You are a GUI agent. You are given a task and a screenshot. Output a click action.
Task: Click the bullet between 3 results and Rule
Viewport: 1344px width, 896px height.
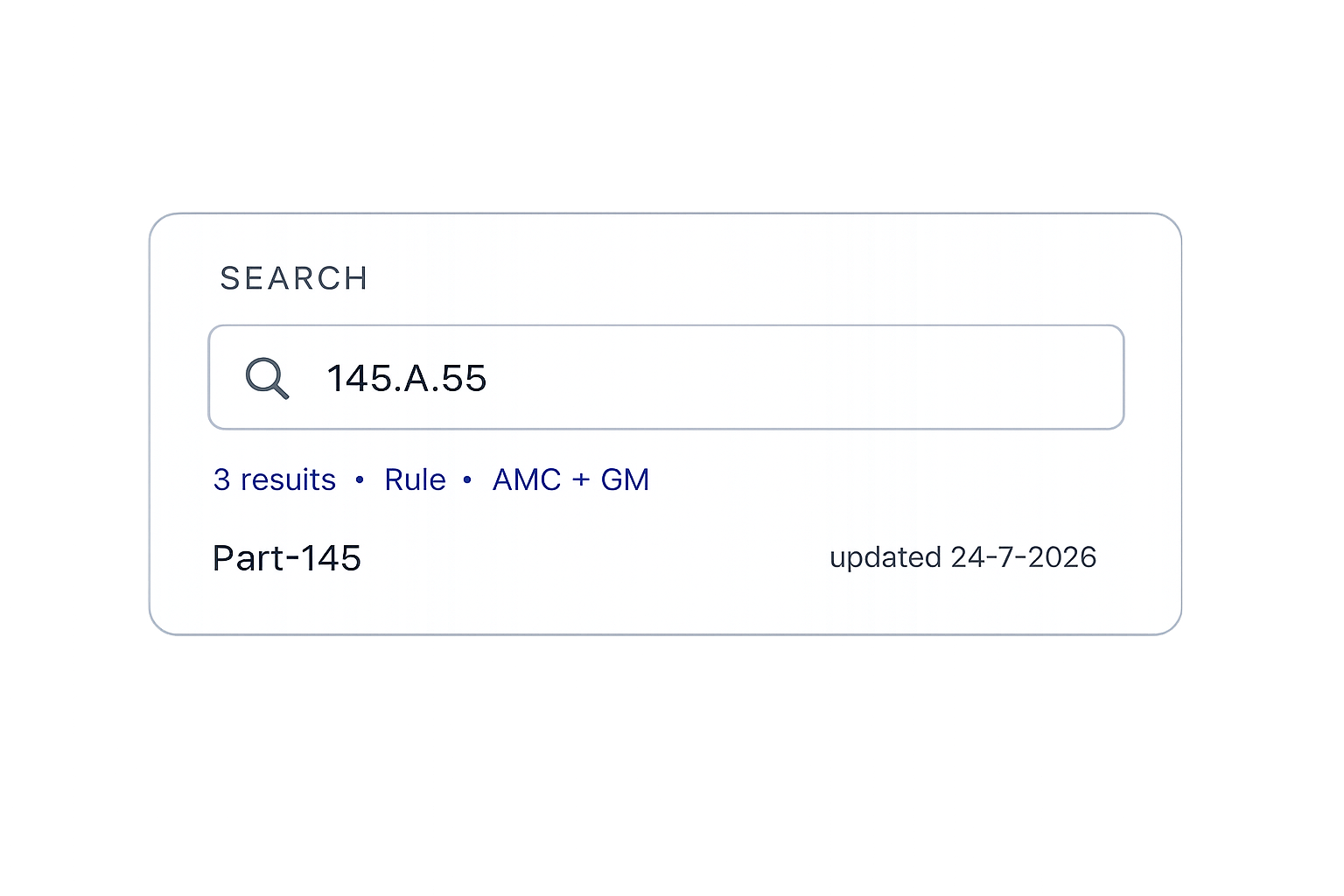pyautogui.click(x=360, y=479)
